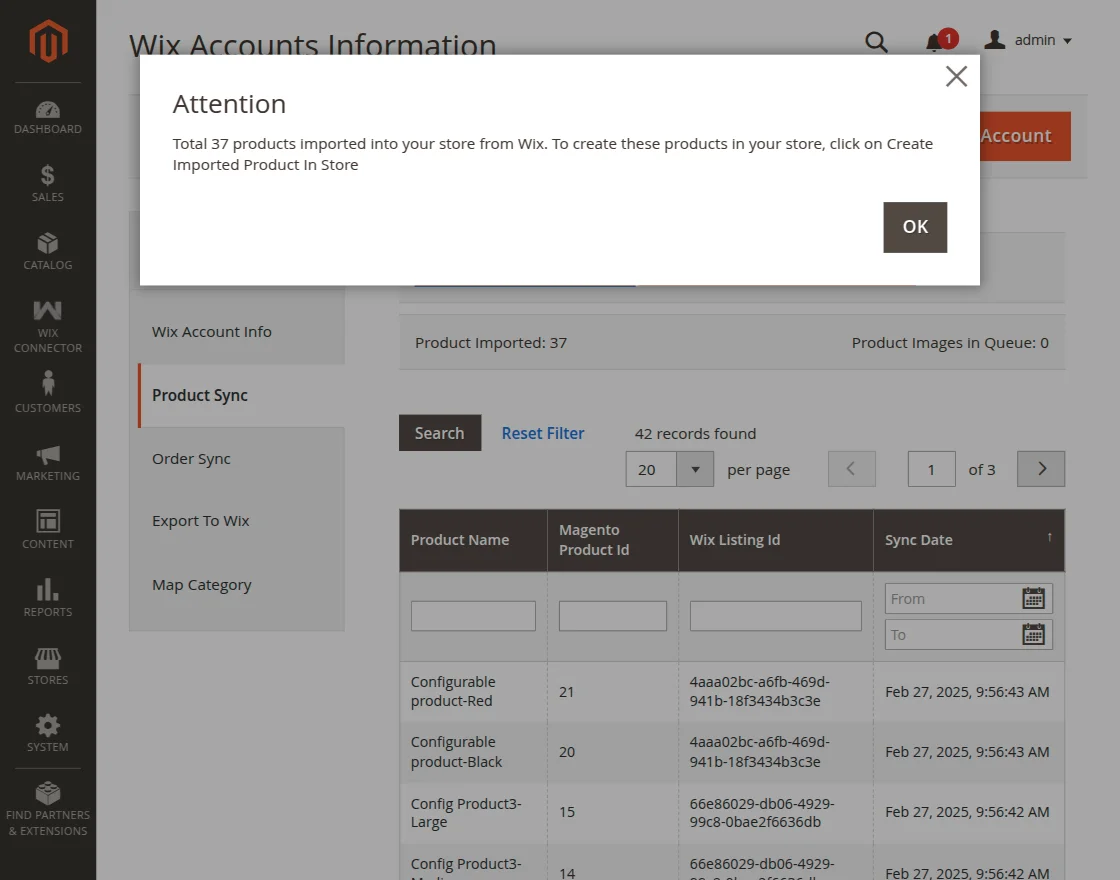Open the Marketing sidebar menu
The image size is (1120, 880).
click(x=48, y=463)
